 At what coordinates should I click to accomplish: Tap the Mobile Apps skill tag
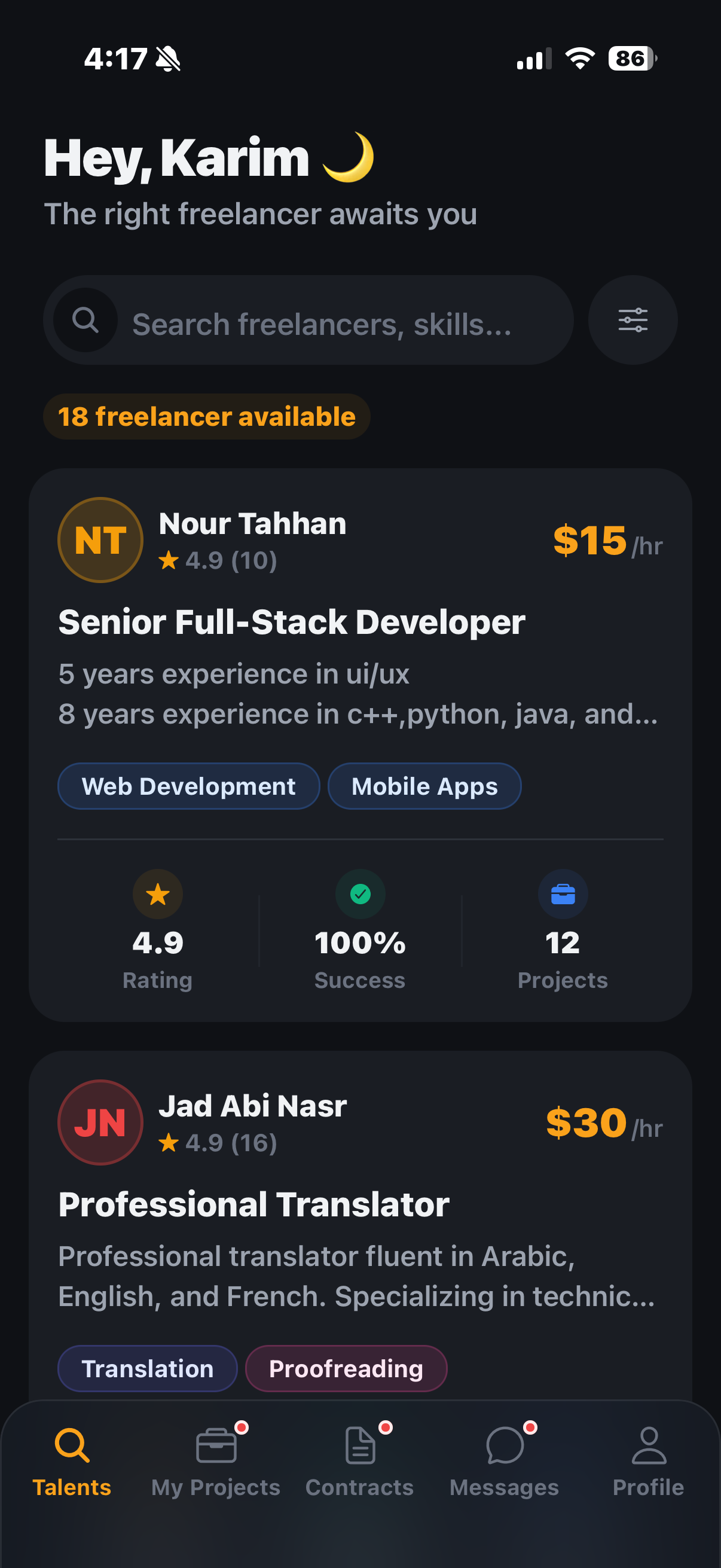click(x=424, y=786)
